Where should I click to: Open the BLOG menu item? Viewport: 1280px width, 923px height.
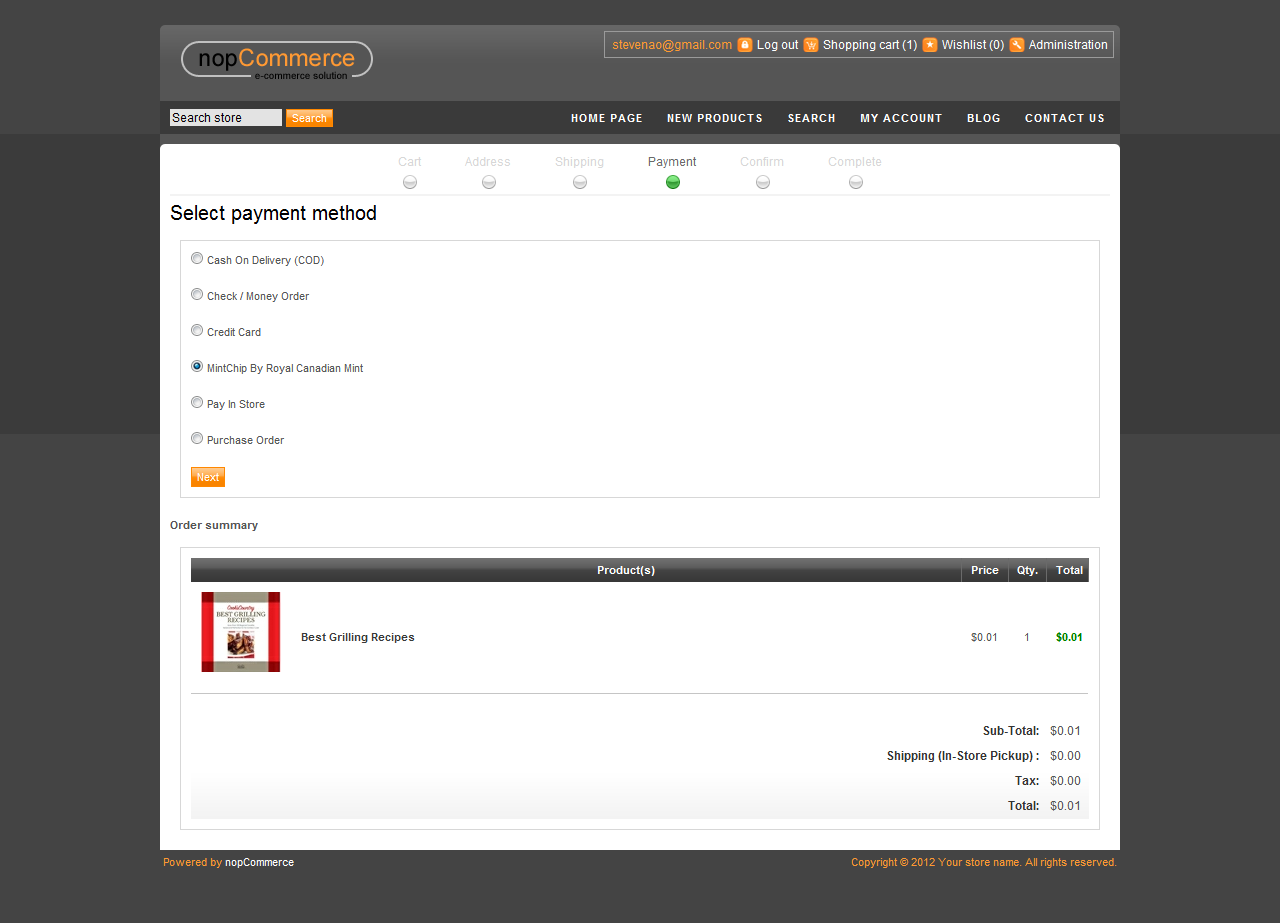(984, 118)
